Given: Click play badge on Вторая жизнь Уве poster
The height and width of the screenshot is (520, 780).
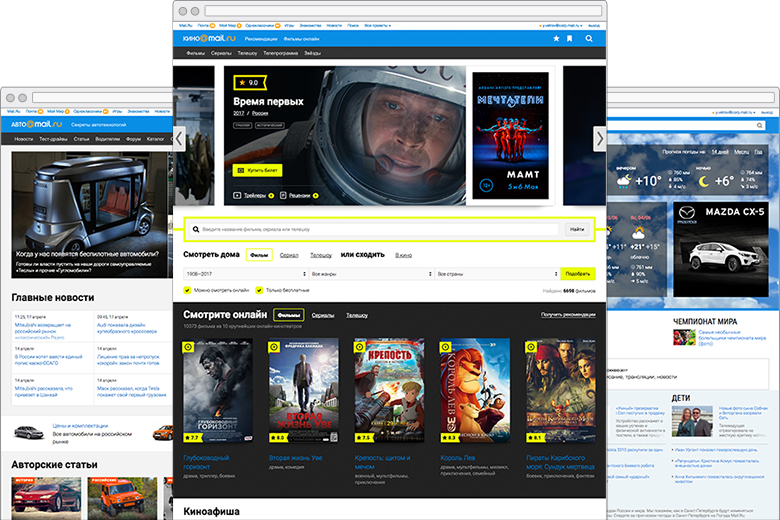Looking at the screenshot, I should point(274,347).
